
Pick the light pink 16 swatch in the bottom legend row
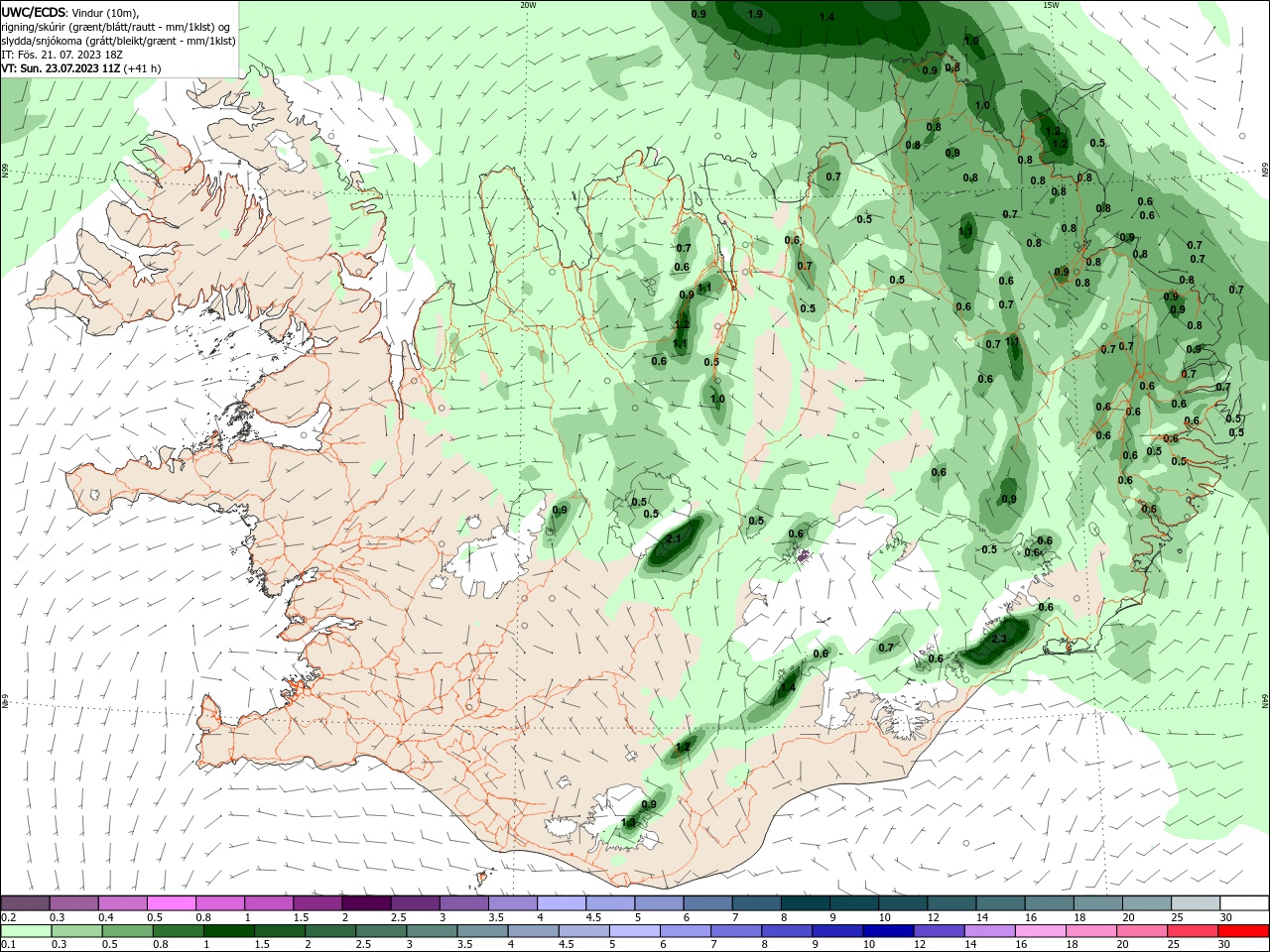[x=1040, y=931]
